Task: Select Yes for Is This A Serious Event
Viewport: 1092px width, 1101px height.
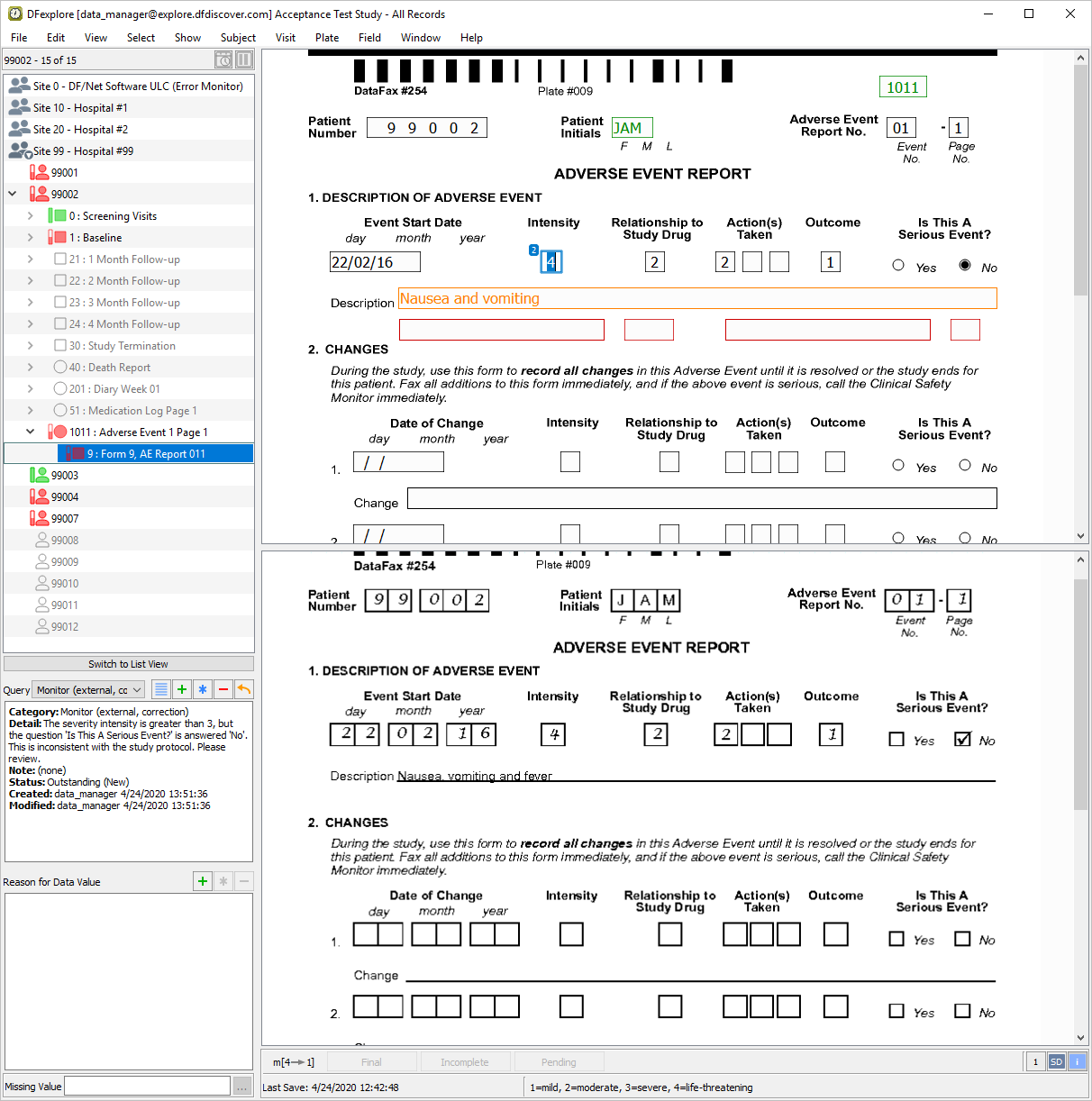Action: pos(898,265)
